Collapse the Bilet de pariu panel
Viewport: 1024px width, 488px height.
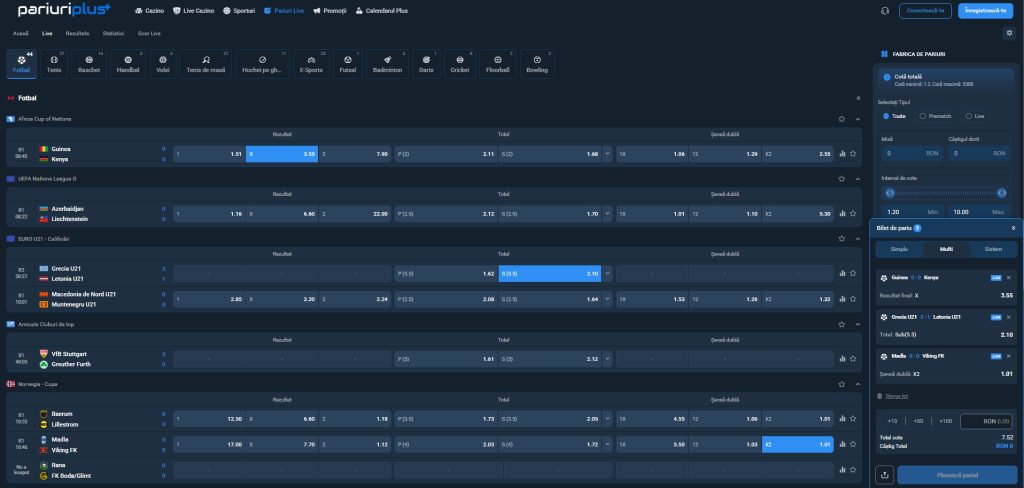(x=1014, y=228)
